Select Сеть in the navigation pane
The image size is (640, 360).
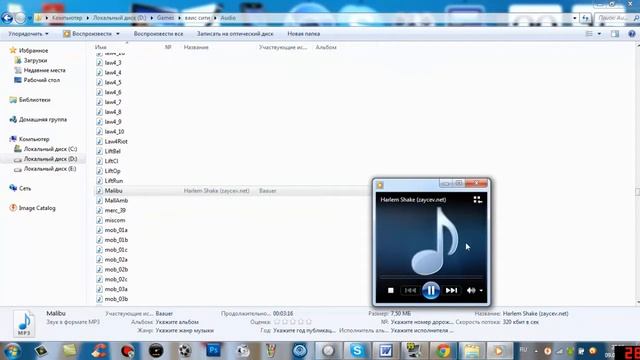click(25, 188)
